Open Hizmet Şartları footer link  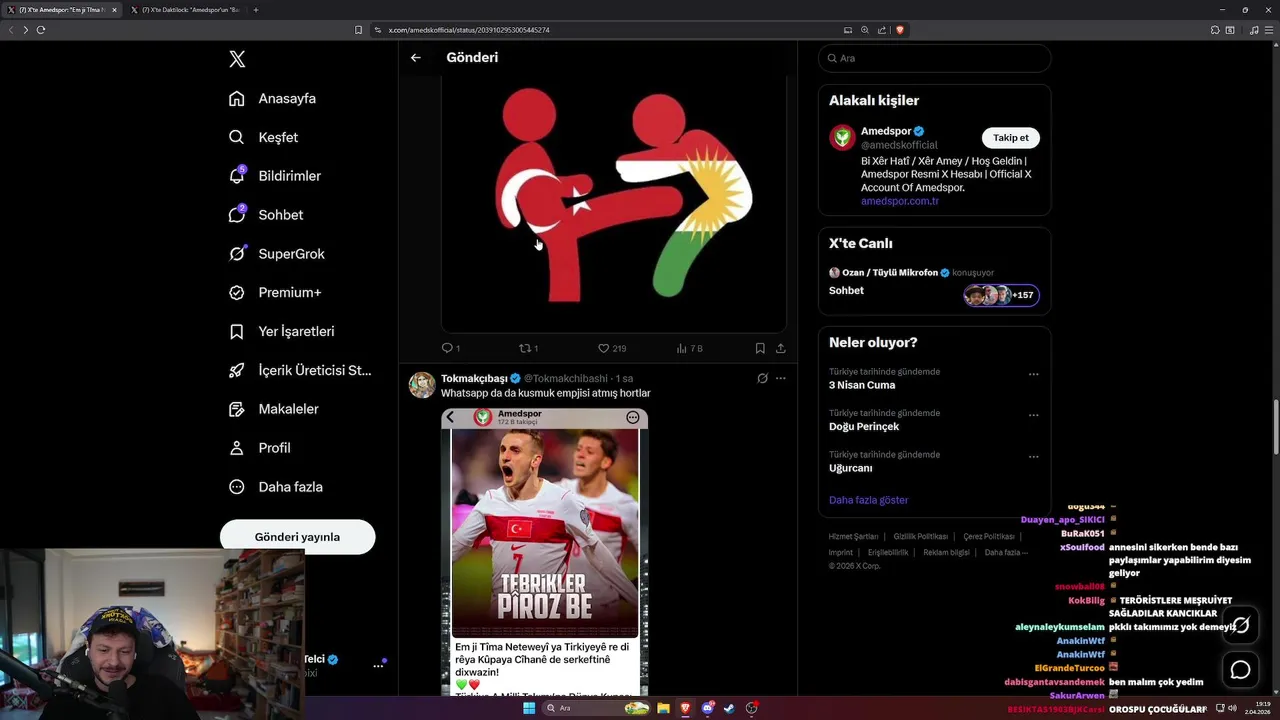point(853,537)
